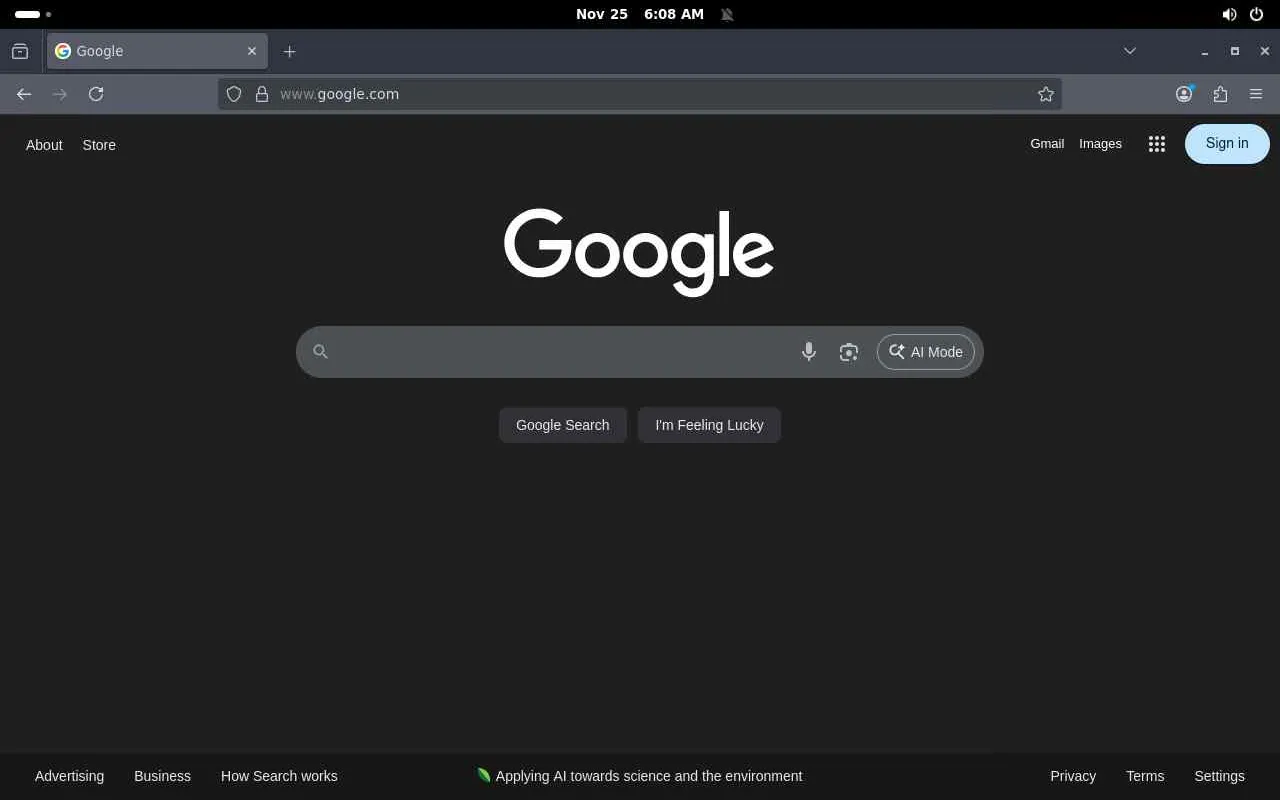Expand the list all tabs chevron
Image resolution: width=1280 pixels, height=800 pixels.
click(x=1130, y=51)
